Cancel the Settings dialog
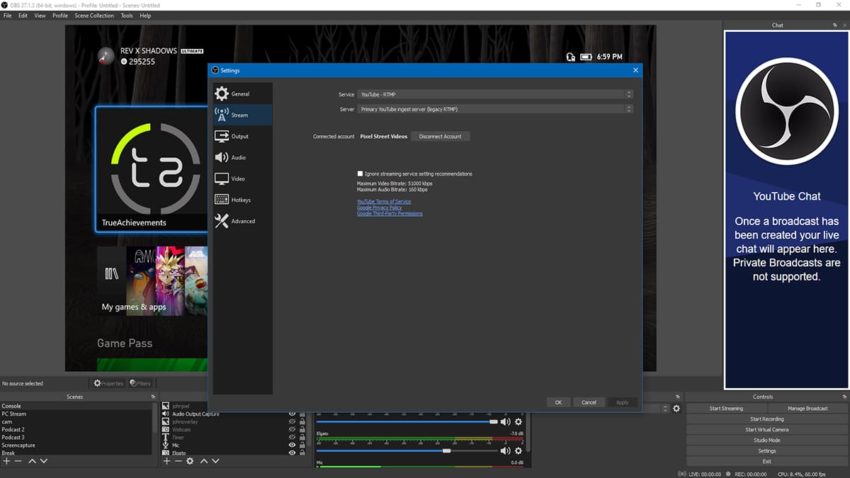The image size is (850, 478). pos(589,402)
